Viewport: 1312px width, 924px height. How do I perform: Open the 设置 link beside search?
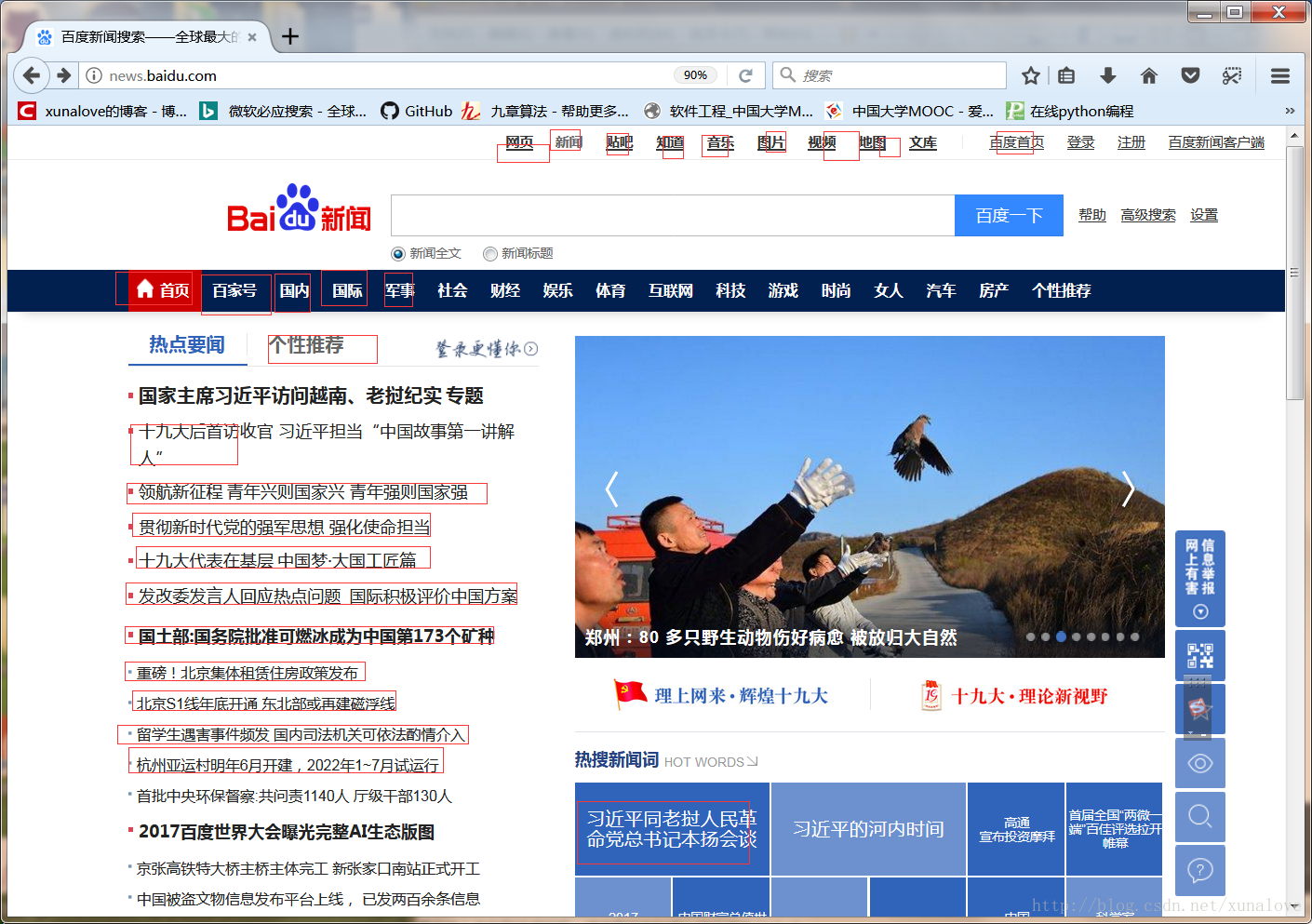[1204, 215]
